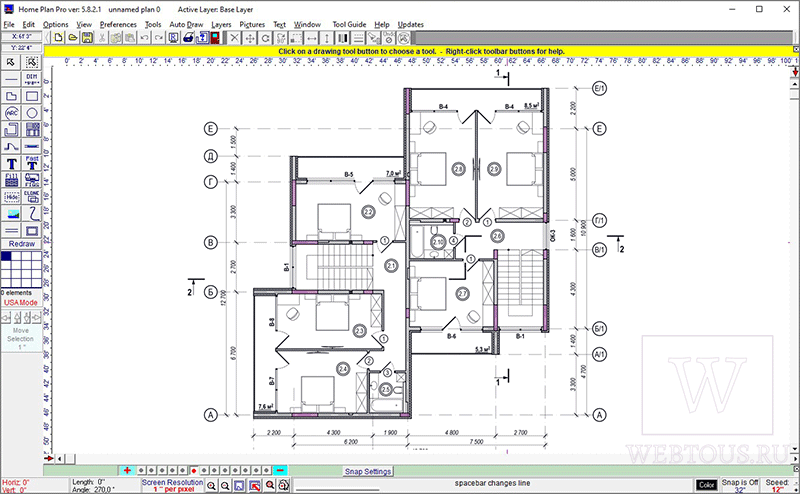Select the DIM dimension tool

pos(32,79)
